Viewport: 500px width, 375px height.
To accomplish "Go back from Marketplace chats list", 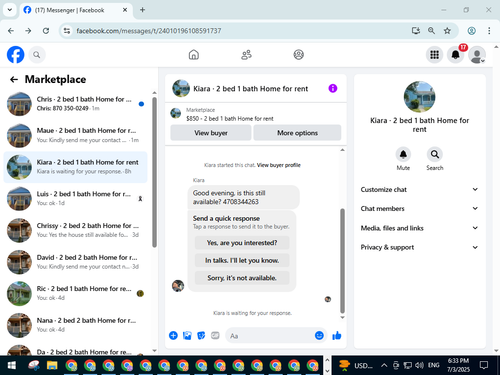I will pos(14,79).
